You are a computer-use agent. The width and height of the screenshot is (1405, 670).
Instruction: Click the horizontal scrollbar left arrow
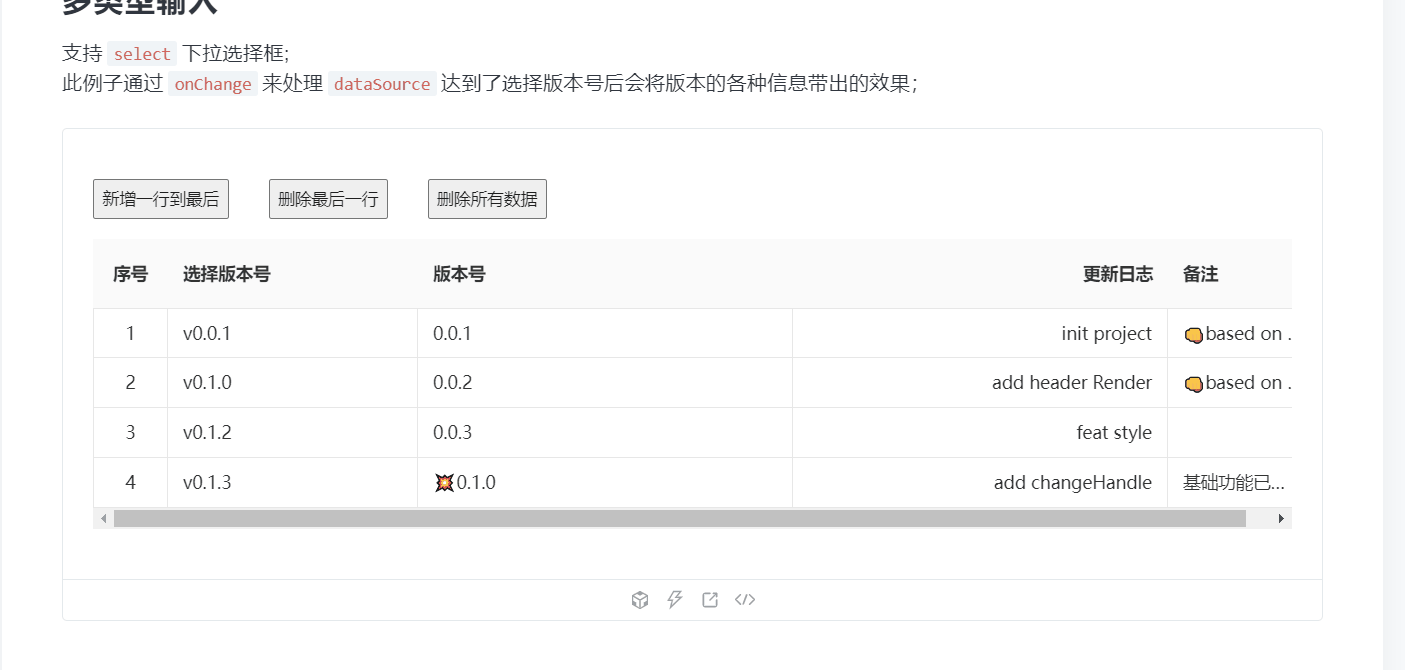coord(103,518)
